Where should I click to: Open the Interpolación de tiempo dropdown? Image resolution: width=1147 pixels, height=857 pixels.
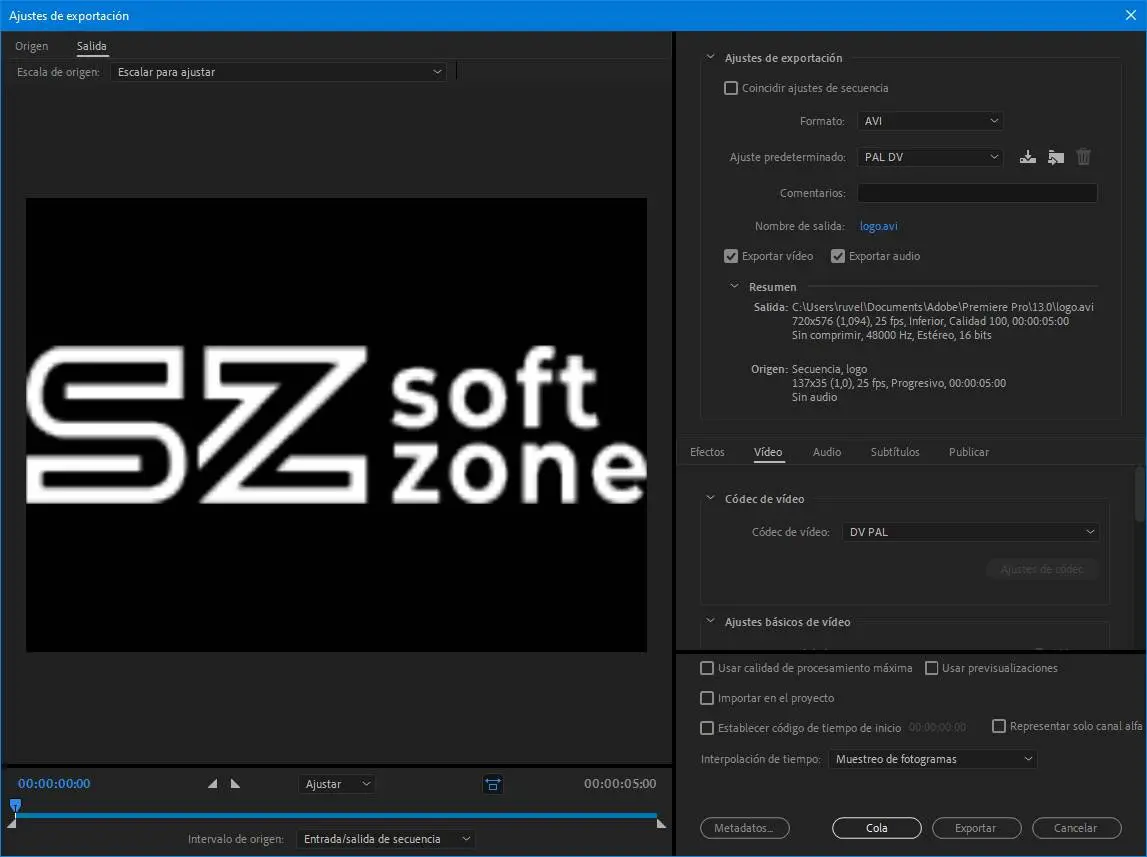click(933, 759)
